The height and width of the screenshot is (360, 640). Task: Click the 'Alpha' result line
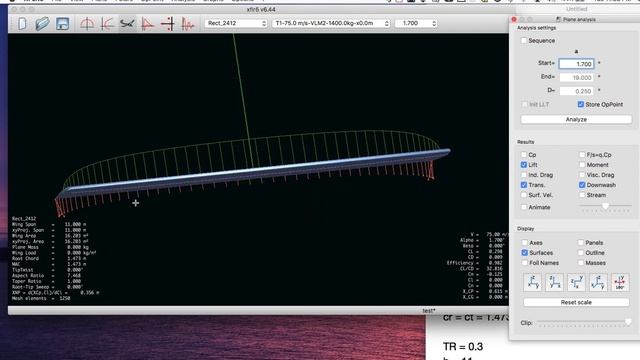coord(482,240)
